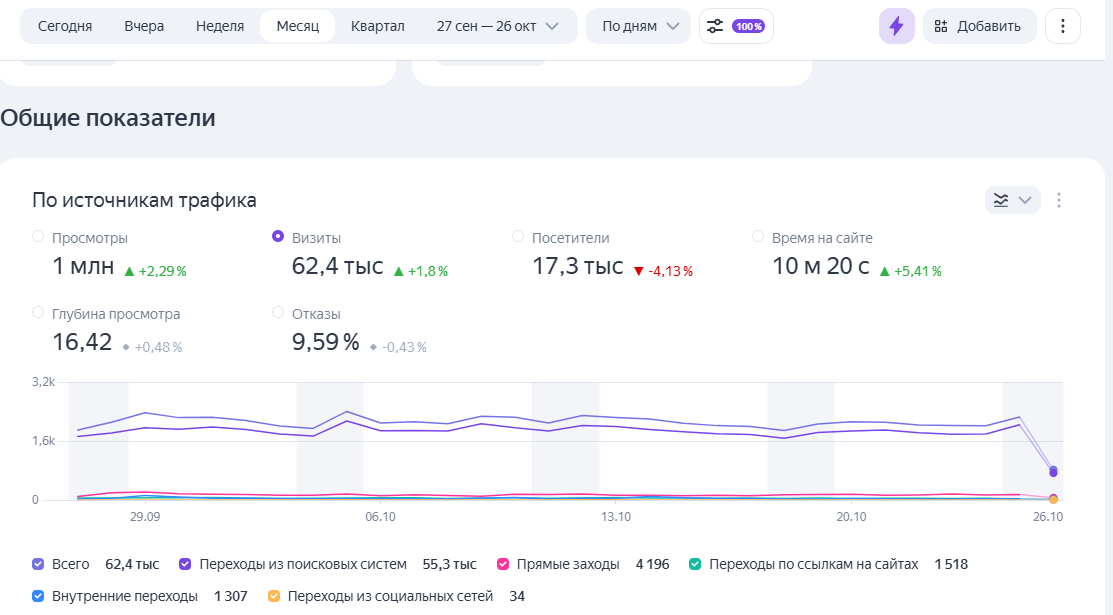Click the 100% accuracy badge
Viewport: 1113px width, 615px height.
(x=749, y=26)
